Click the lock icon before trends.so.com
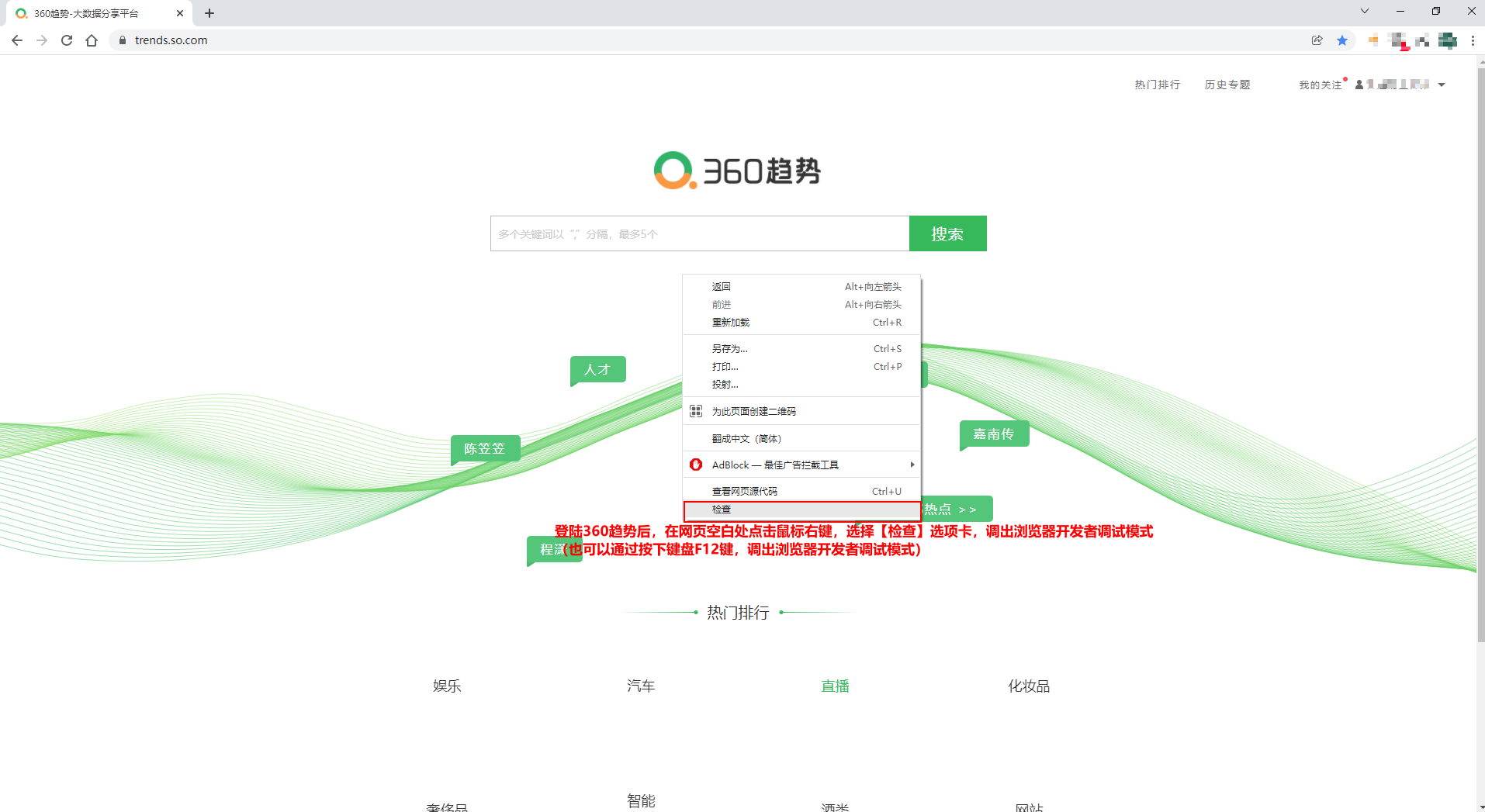This screenshot has height=812, width=1485. (123, 40)
